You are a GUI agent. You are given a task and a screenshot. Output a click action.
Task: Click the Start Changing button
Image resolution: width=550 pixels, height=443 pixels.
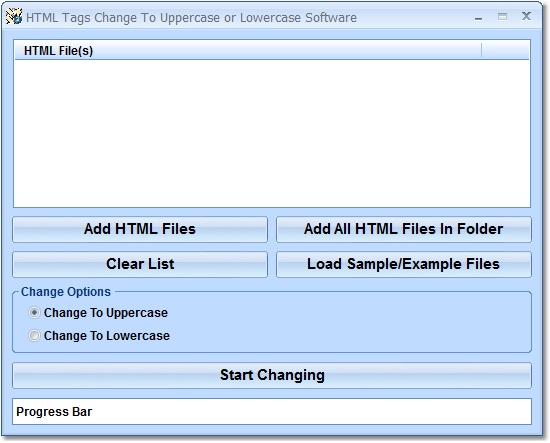point(272,375)
